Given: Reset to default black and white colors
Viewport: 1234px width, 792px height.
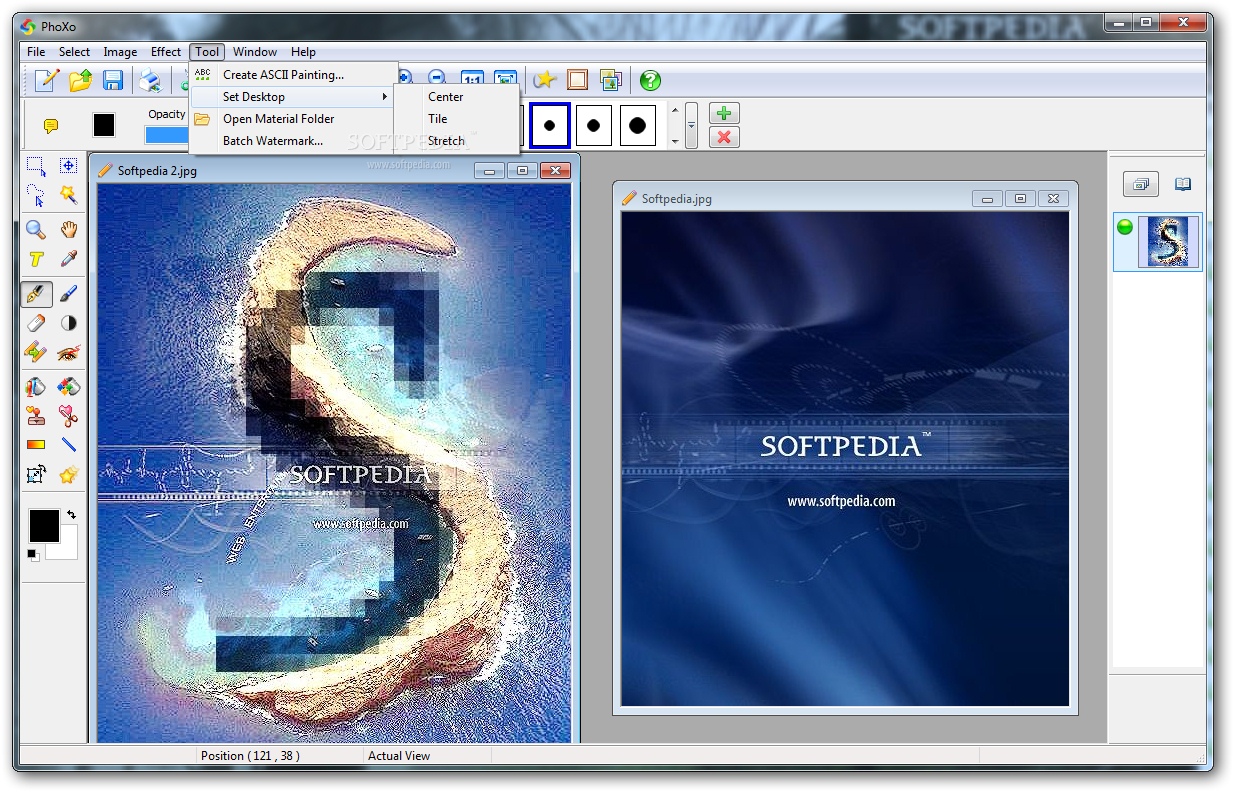Looking at the screenshot, I should (x=33, y=554).
